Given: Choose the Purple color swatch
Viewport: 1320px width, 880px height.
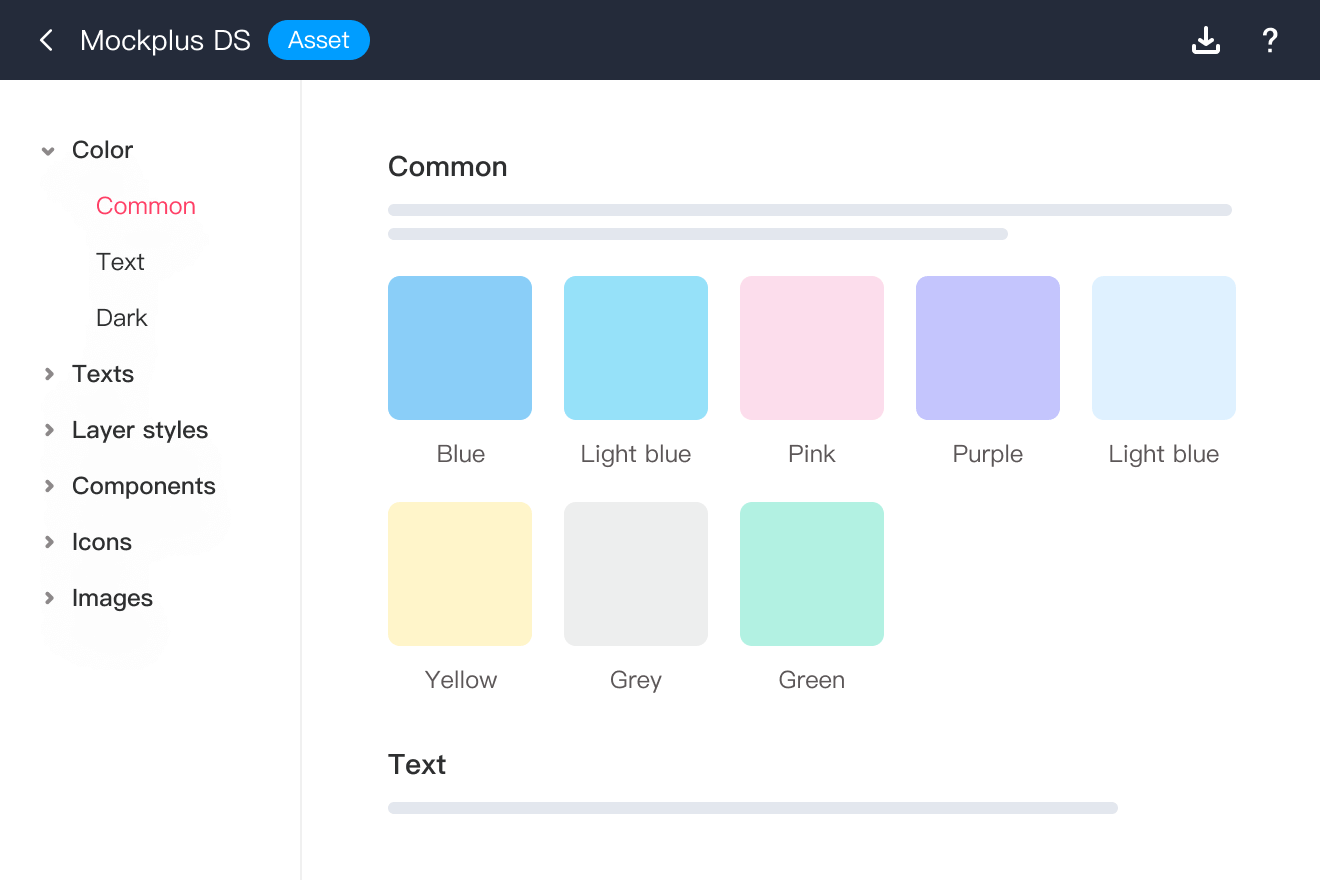Looking at the screenshot, I should click(x=988, y=348).
